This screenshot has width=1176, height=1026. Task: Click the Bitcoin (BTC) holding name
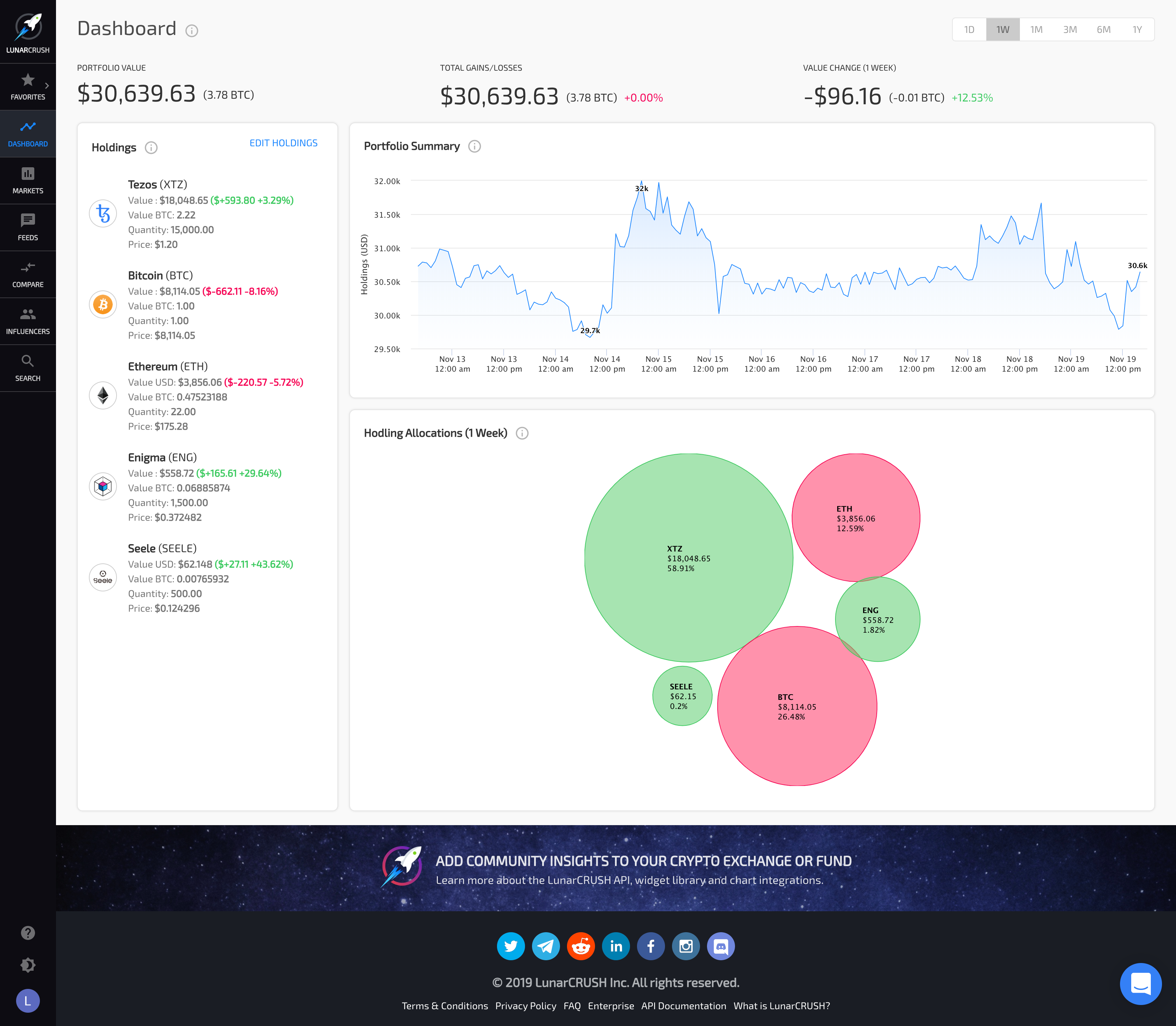[160, 275]
